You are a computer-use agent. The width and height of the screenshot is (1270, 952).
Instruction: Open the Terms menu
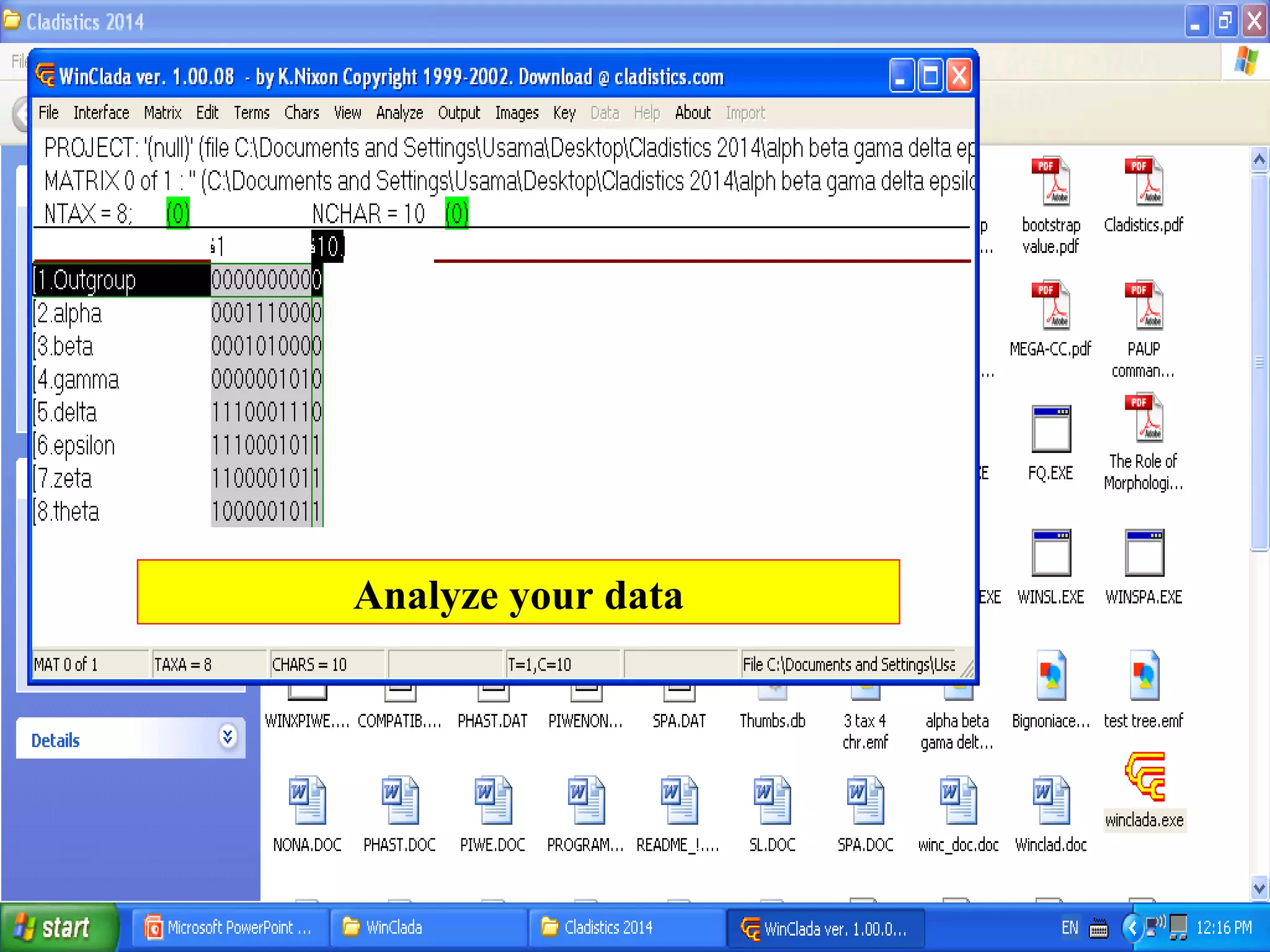pyautogui.click(x=251, y=113)
